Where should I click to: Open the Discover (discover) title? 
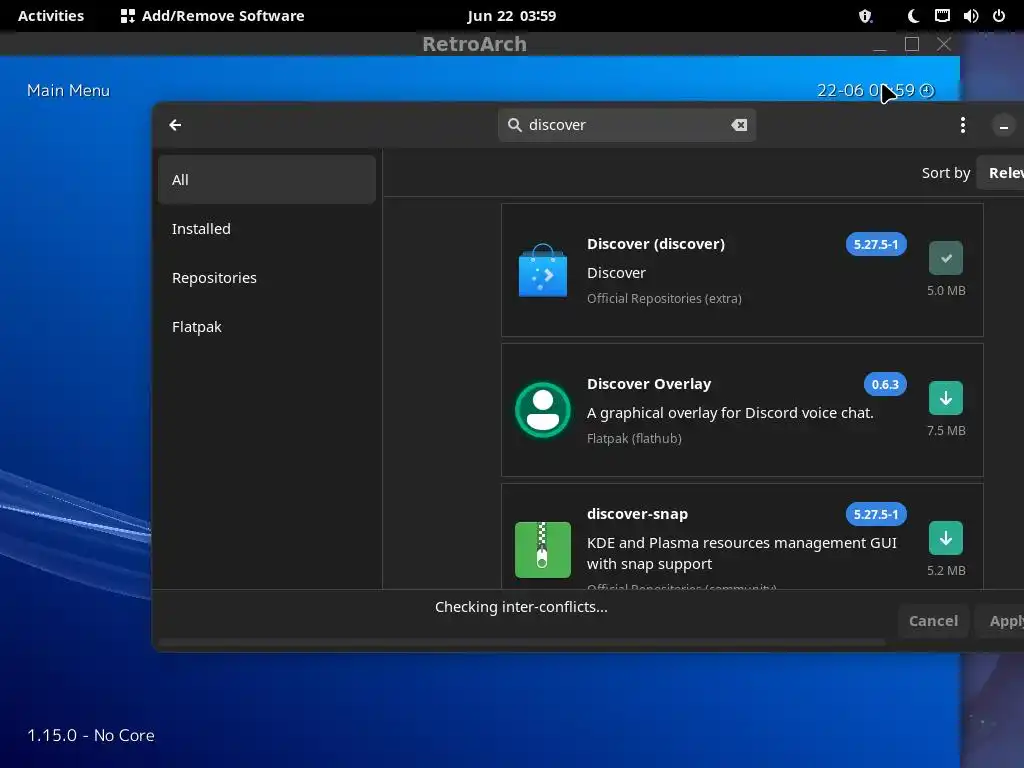(656, 244)
